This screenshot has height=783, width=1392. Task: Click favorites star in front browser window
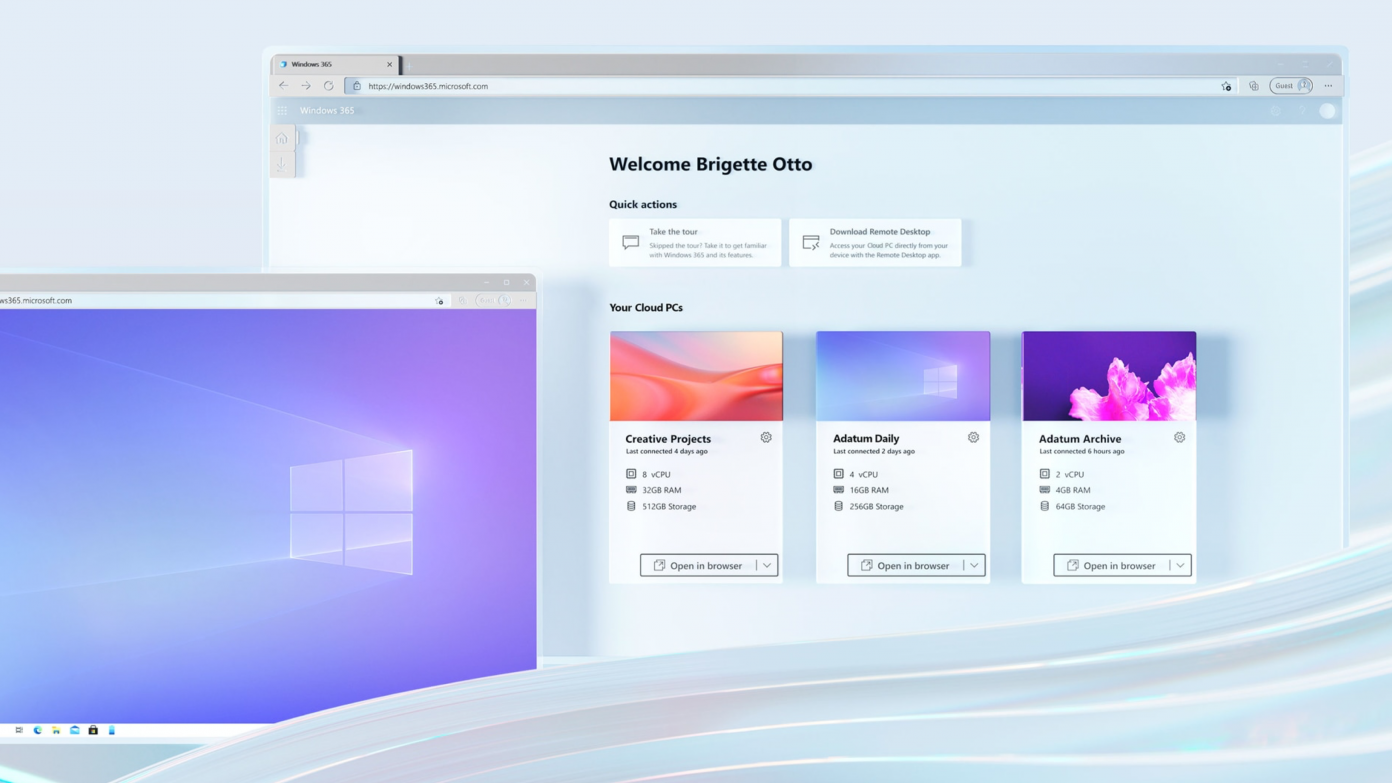point(439,301)
